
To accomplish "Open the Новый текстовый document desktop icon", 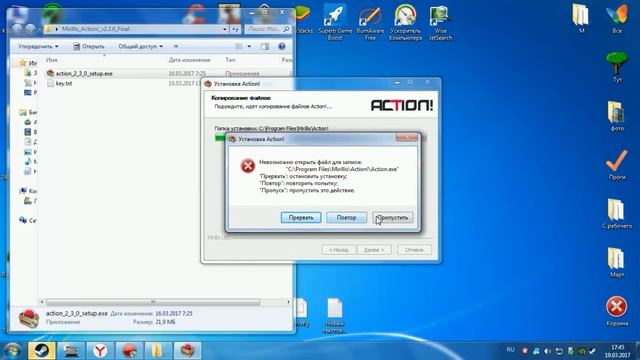I will (x=334, y=315).
